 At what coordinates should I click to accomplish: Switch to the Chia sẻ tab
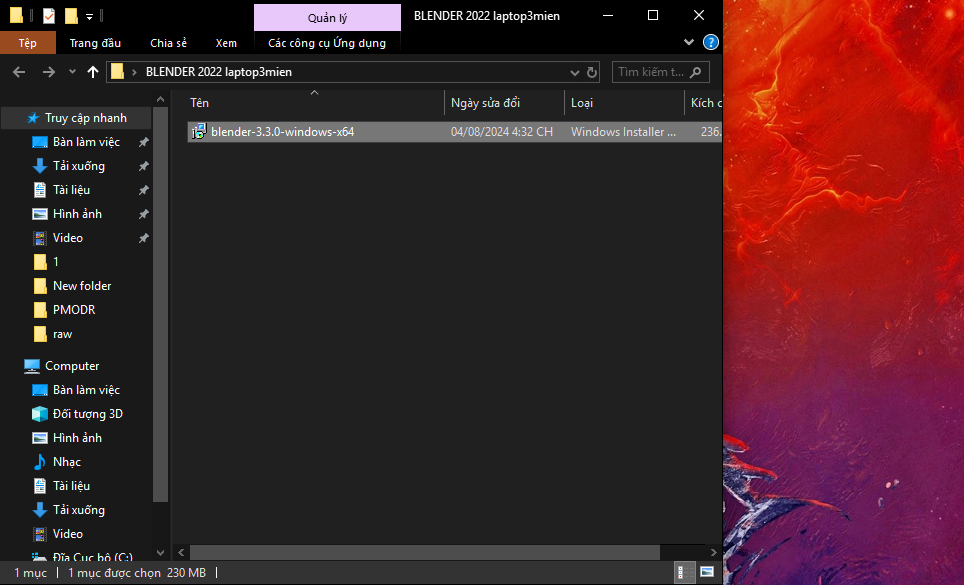(168, 43)
